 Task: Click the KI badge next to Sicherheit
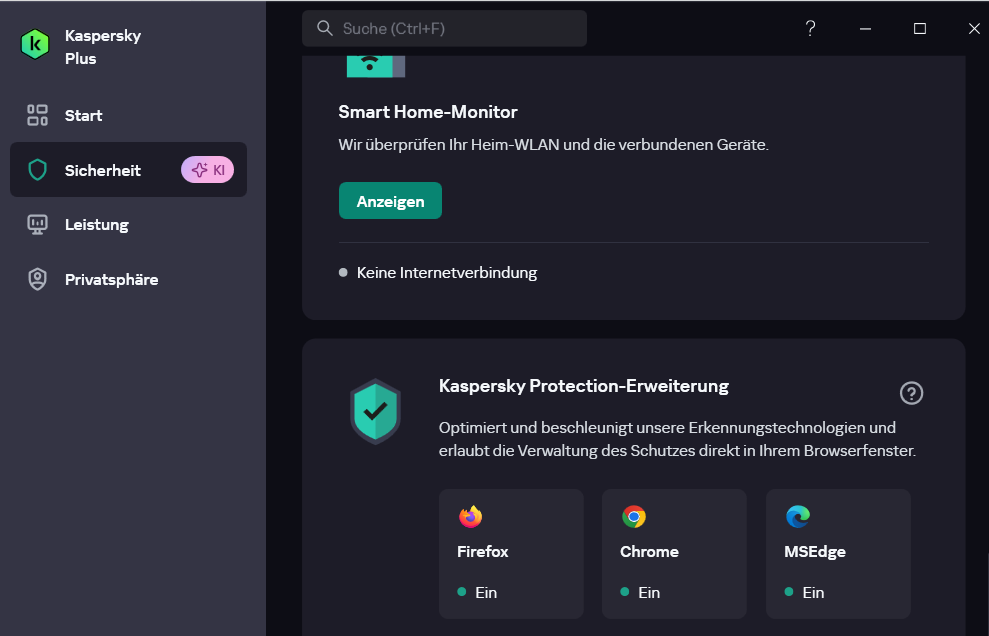point(207,170)
